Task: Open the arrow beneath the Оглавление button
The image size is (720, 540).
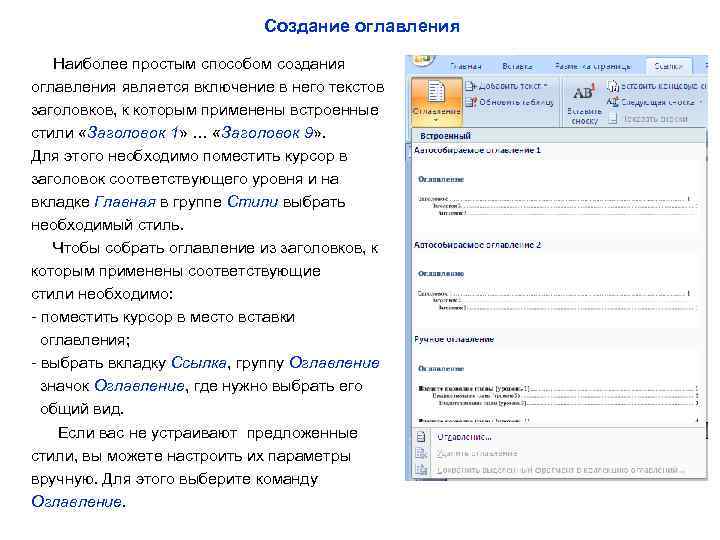Action: 436,121
